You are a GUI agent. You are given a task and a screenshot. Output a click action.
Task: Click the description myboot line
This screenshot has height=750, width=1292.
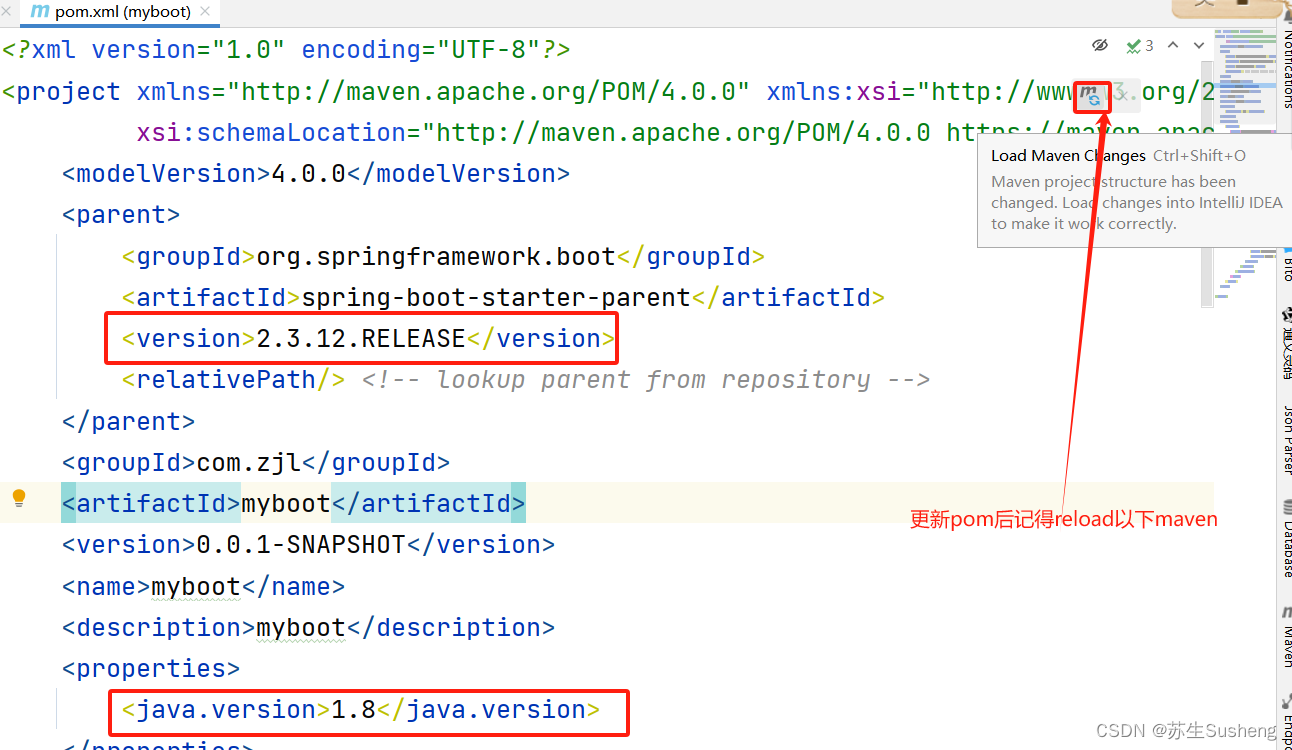(x=308, y=628)
